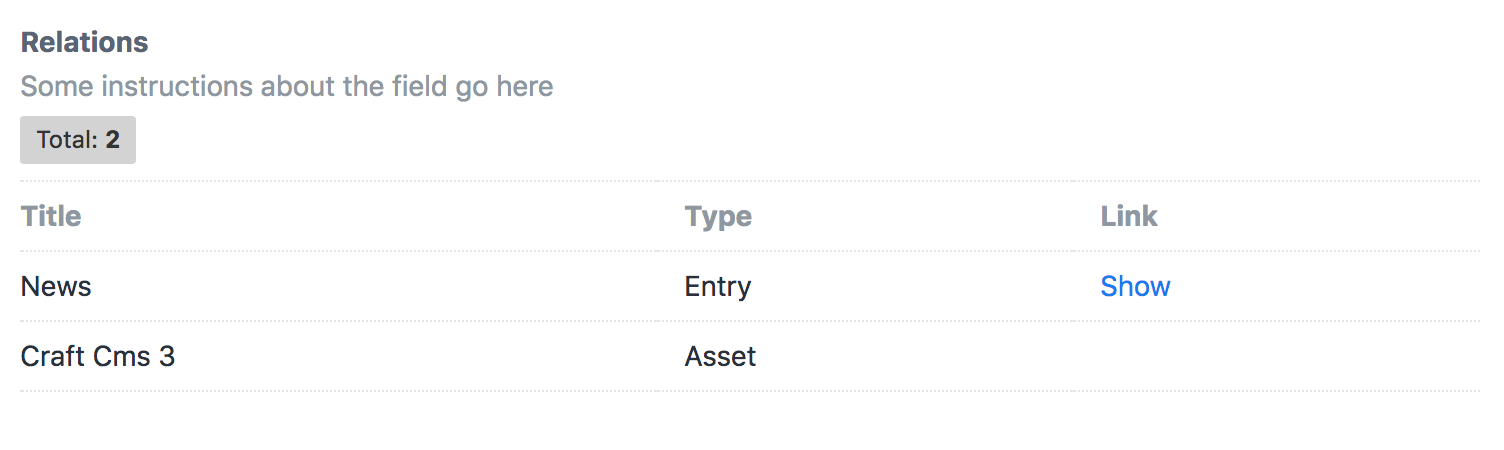Viewport: 1504px width, 450px height.
Task: Click the word "Total:" in the badge
Action: 67,140
